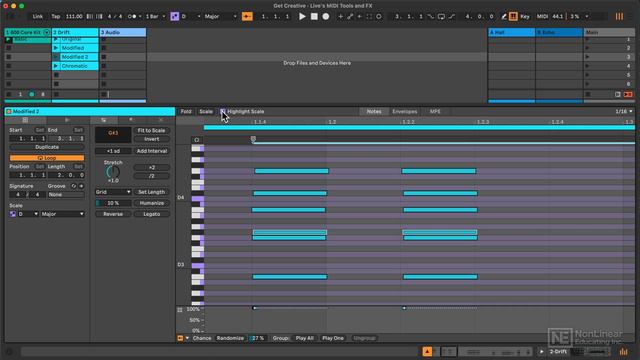Click the +1 sd interval field

click(x=113, y=151)
